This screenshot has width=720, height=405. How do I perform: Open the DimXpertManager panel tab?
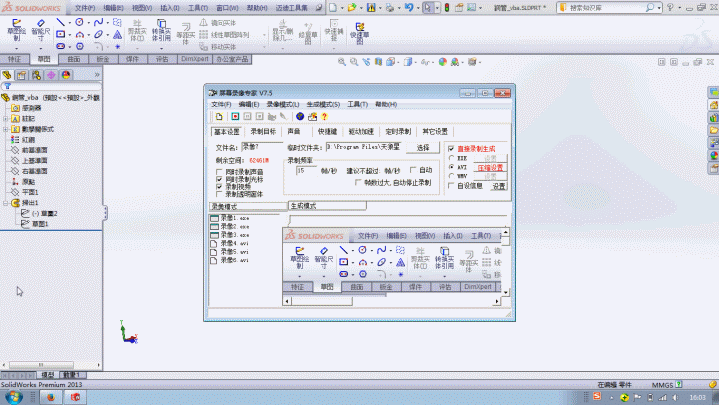click(51, 75)
